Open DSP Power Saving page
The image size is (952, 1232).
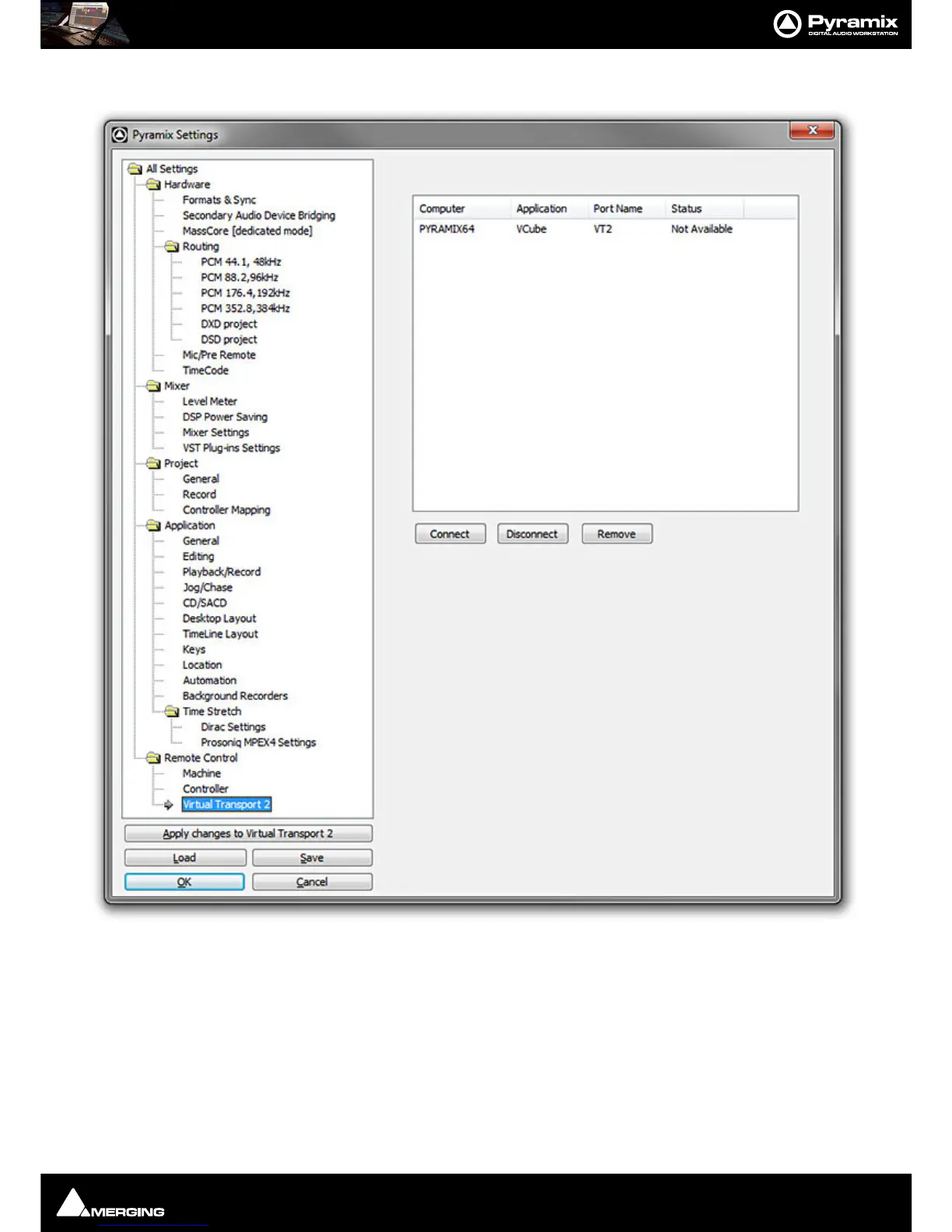(x=225, y=417)
